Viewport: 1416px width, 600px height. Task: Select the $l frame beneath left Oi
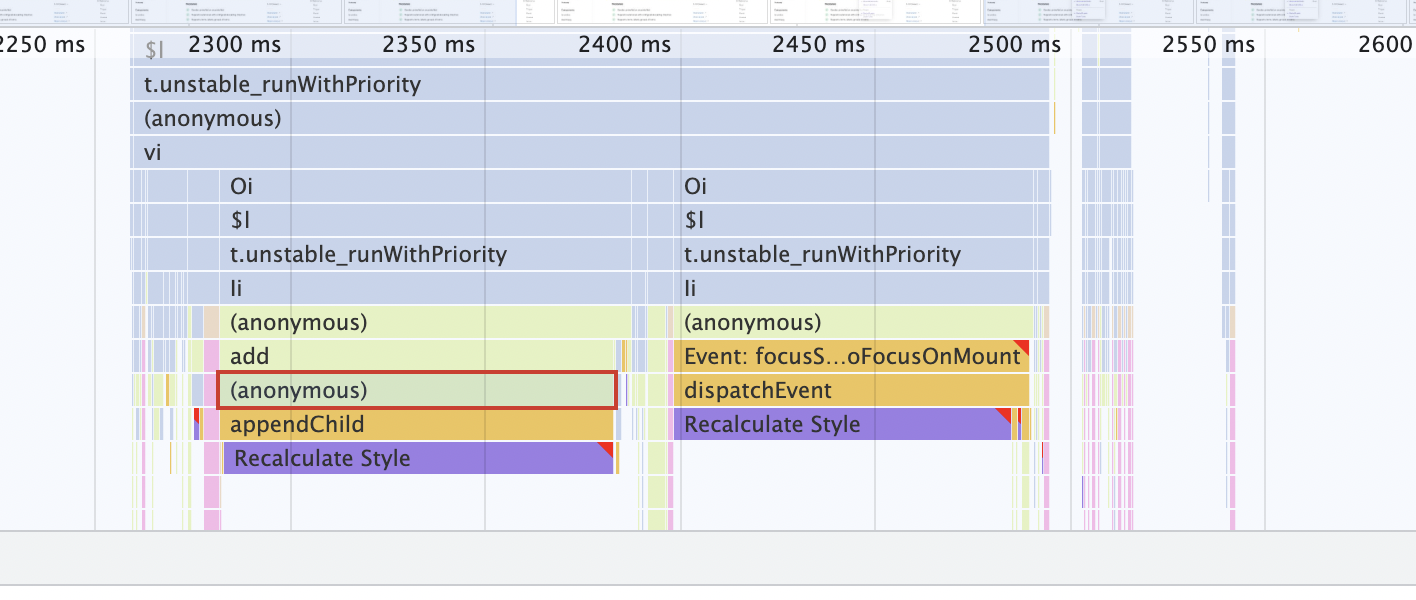(426, 221)
